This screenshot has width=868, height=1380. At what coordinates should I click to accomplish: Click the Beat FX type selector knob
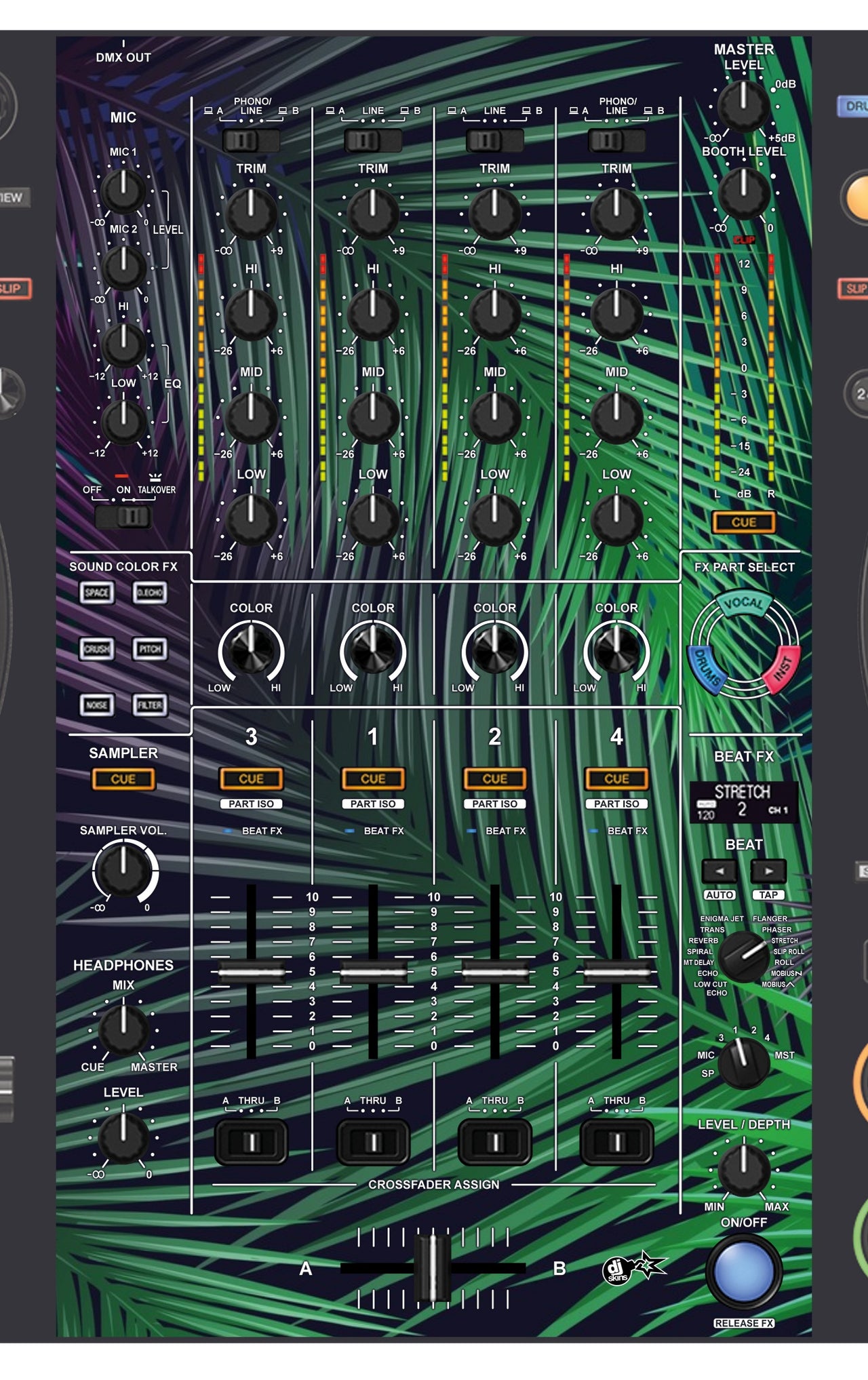[744, 956]
